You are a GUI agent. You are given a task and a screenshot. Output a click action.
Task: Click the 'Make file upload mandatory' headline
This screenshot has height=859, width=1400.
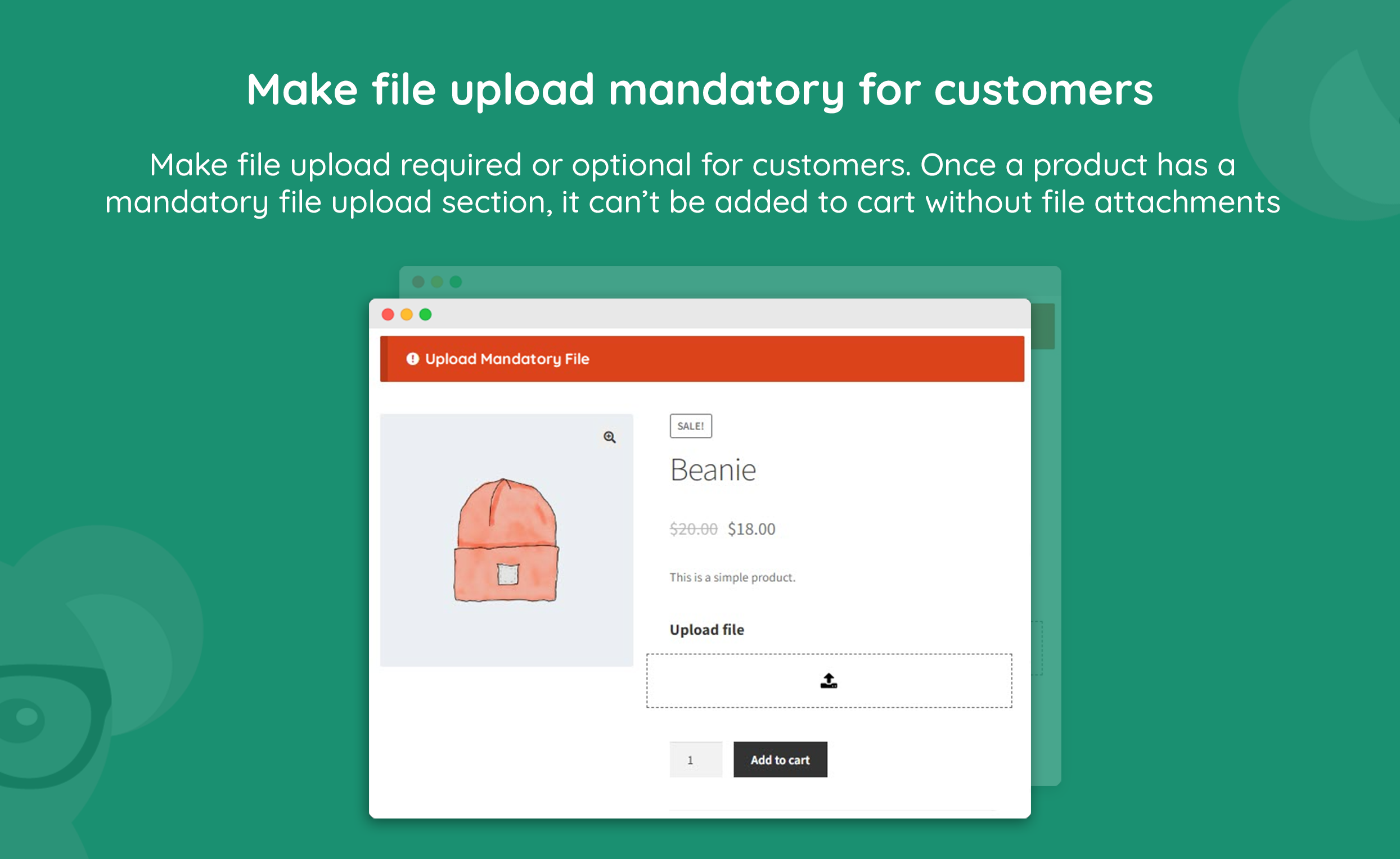700,89
